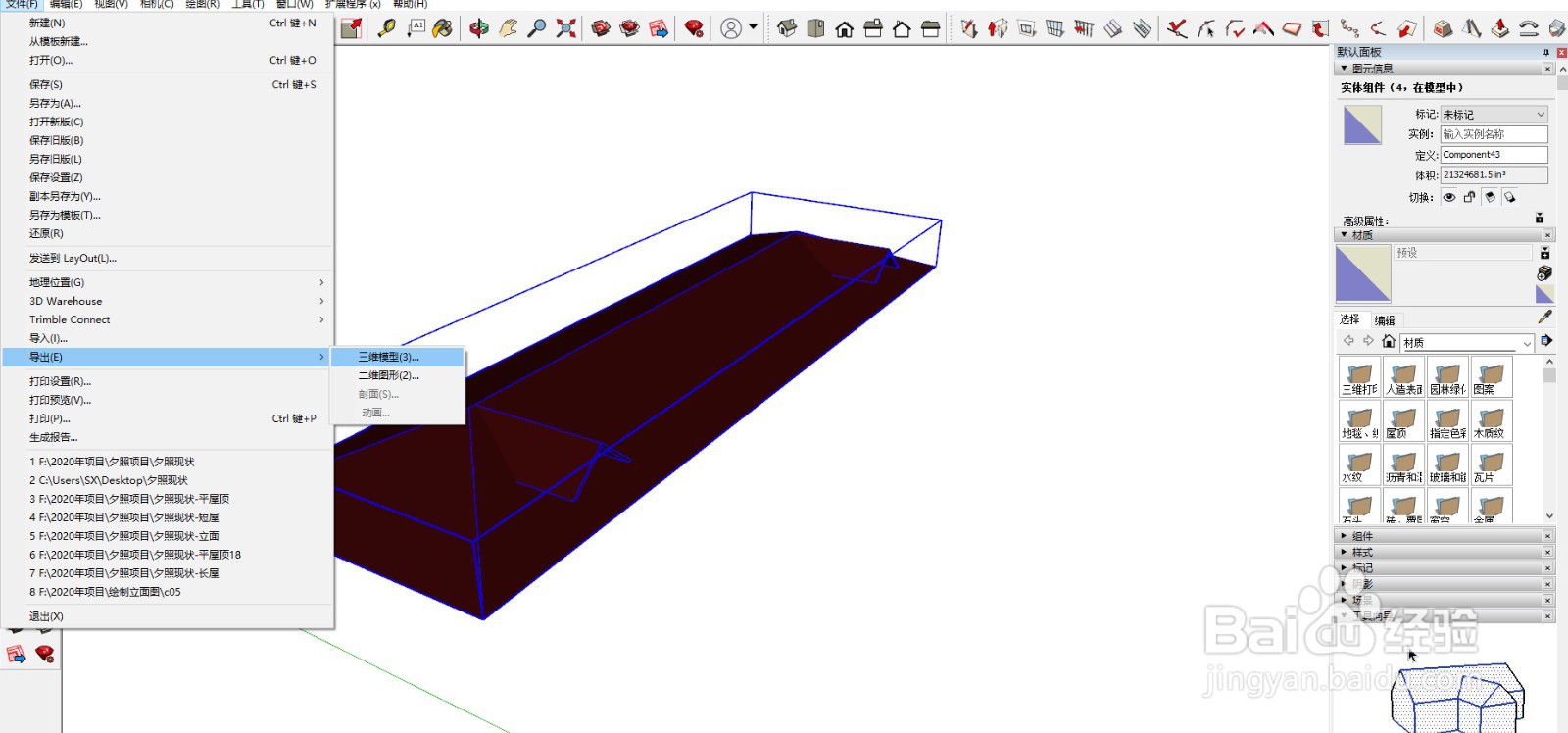Click 发送到 LayOut(L)... entry
This screenshot has height=733, width=1568.
point(167,258)
